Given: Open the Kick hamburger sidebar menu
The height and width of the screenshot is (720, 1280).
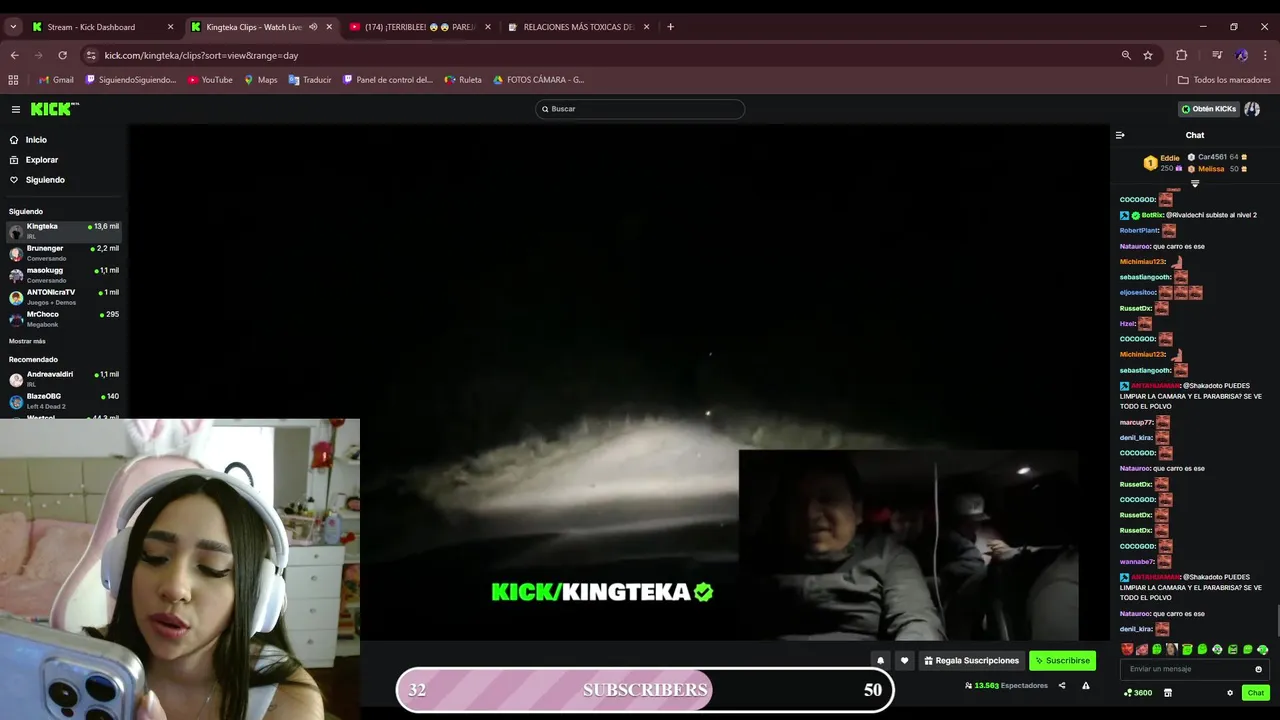Looking at the screenshot, I should tap(16, 109).
